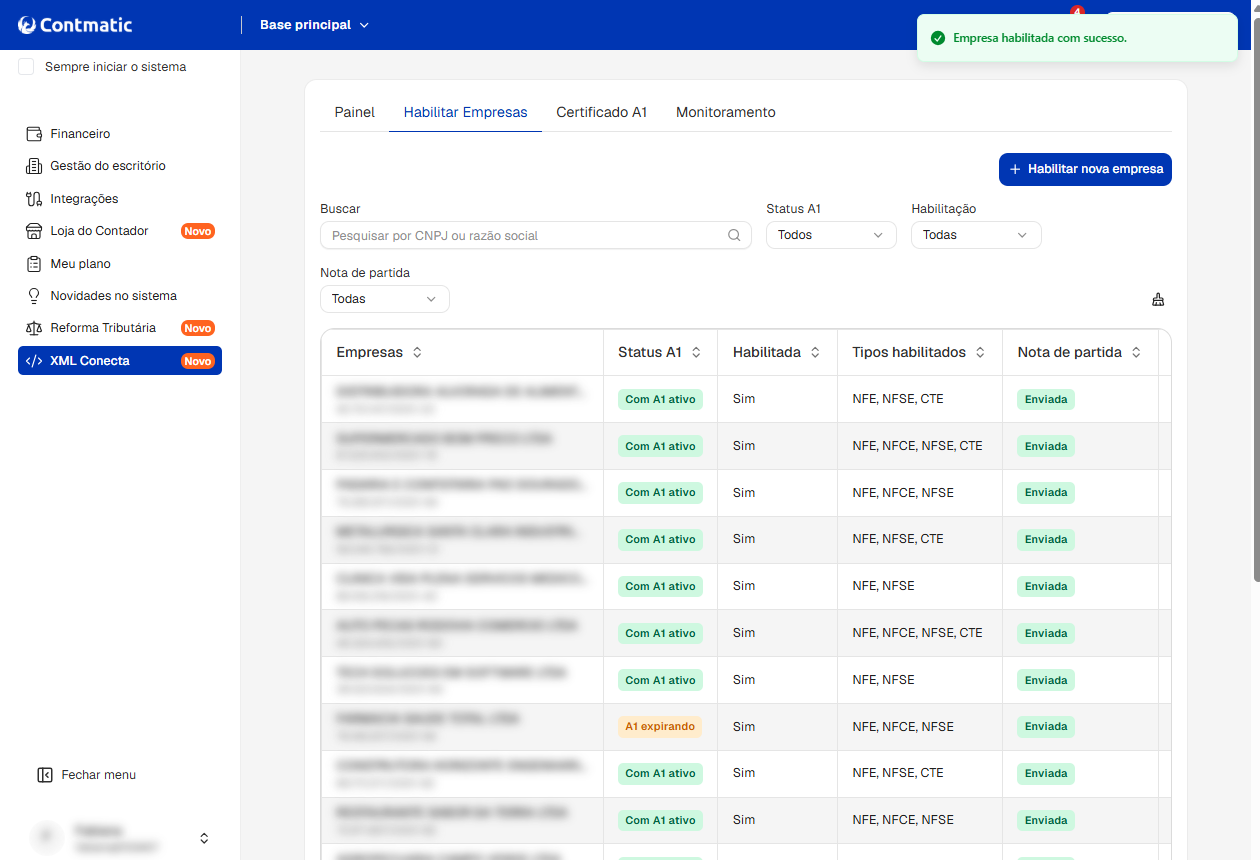
Task: Sort the table by the Status A1 column
Action: (x=696, y=353)
